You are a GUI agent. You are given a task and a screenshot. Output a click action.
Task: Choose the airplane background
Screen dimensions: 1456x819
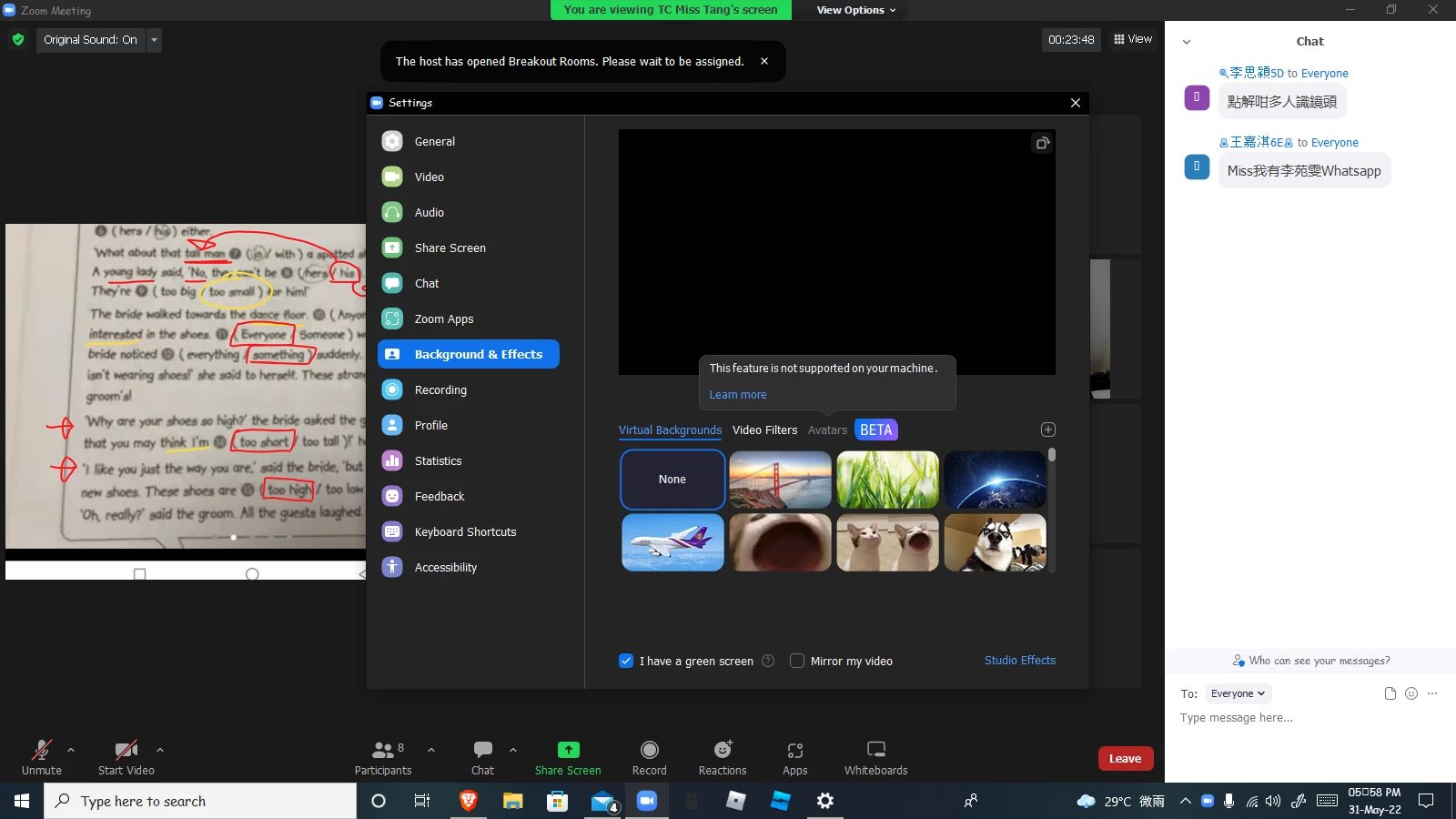point(672,542)
